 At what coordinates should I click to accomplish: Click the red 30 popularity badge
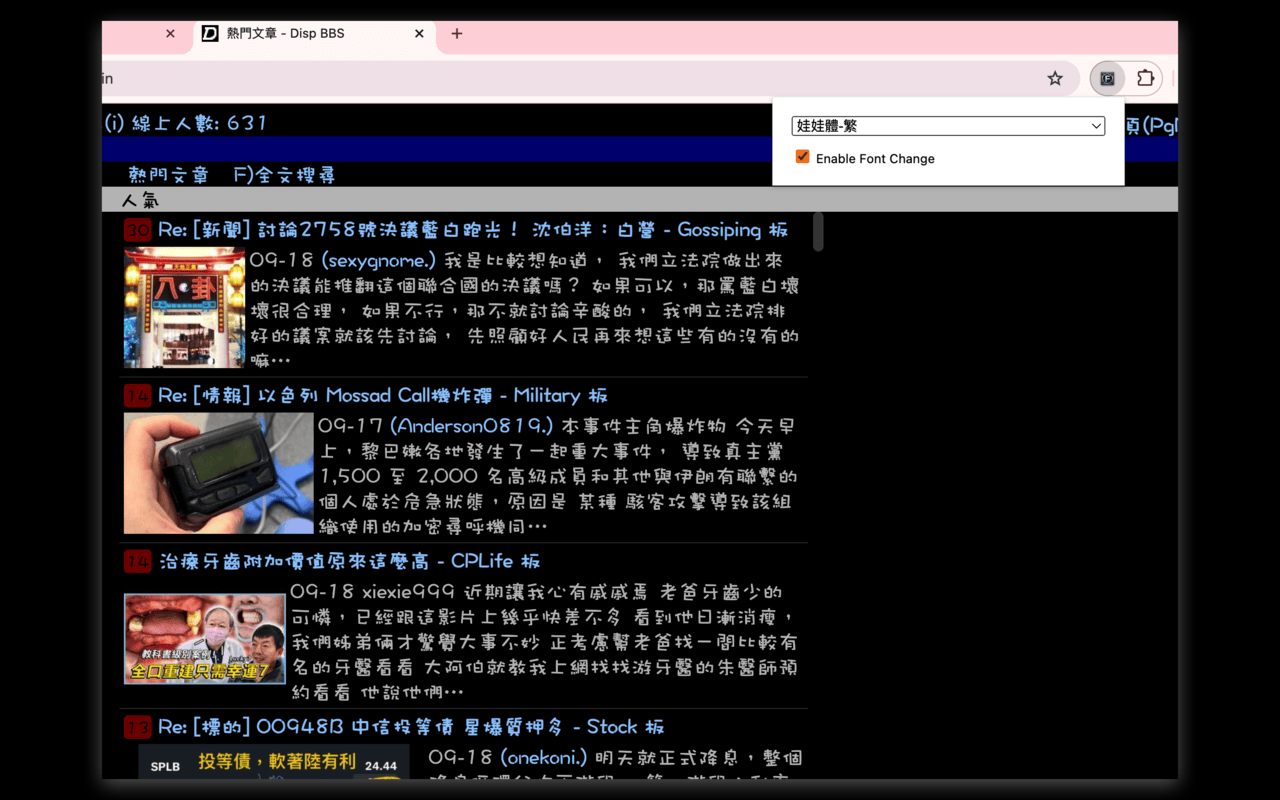[x=137, y=229]
